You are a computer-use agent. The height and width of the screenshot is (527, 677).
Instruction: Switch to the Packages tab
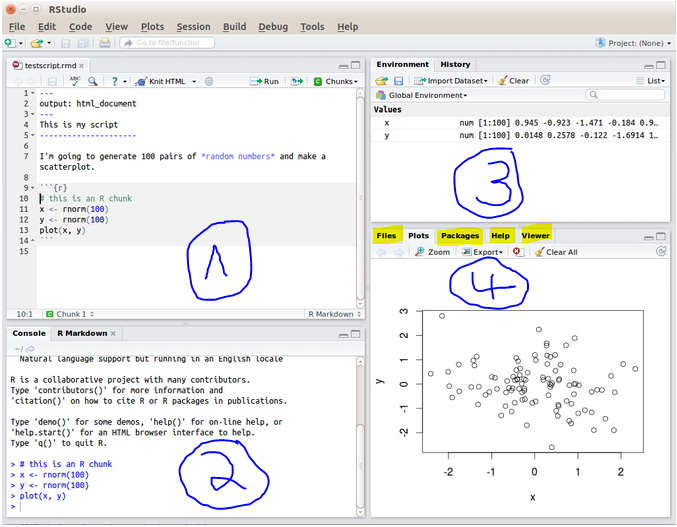pyautogui.click(x=460, y=236)
